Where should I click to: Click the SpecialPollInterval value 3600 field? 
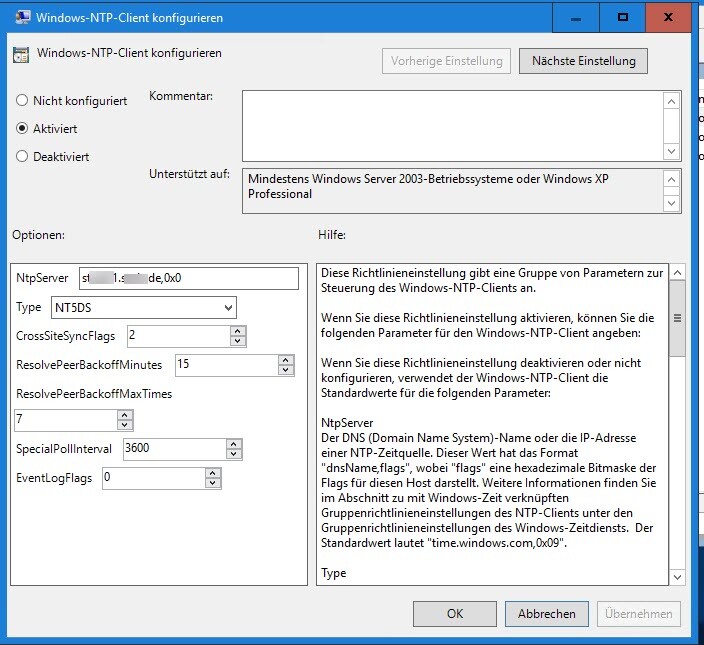(175, 449)
